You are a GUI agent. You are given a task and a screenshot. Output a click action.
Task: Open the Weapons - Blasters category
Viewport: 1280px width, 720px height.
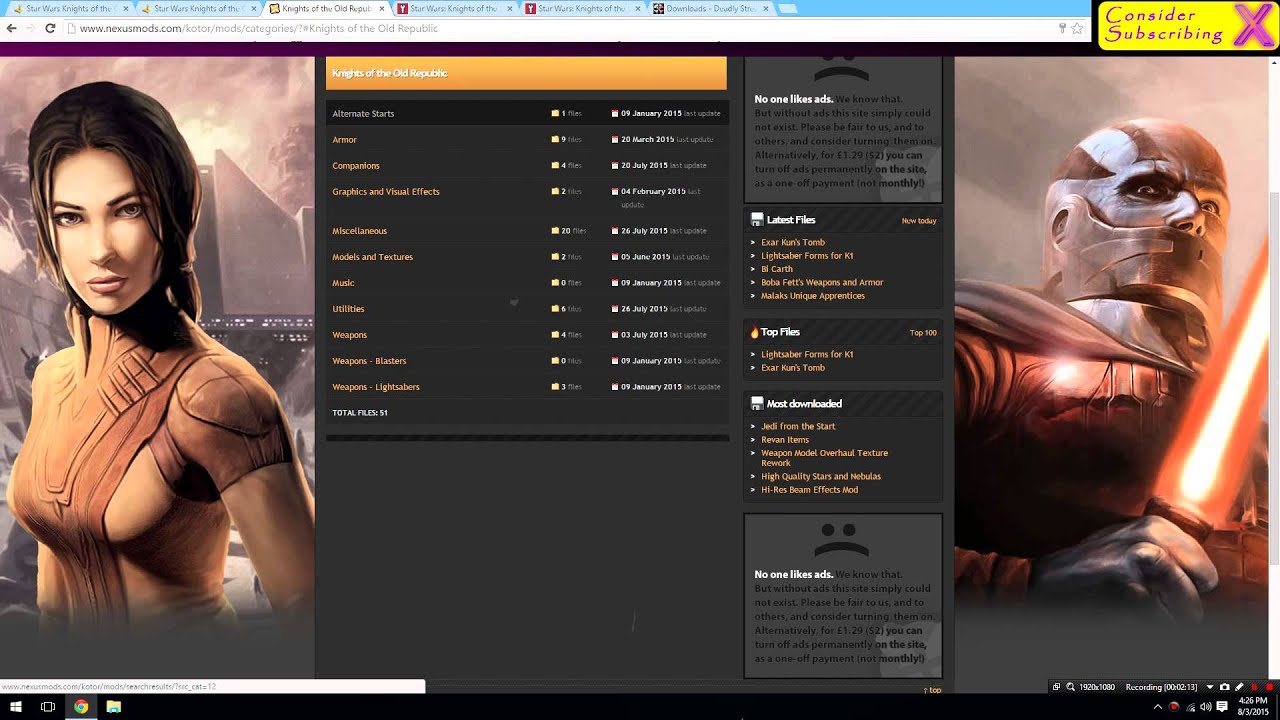[369, 361]
